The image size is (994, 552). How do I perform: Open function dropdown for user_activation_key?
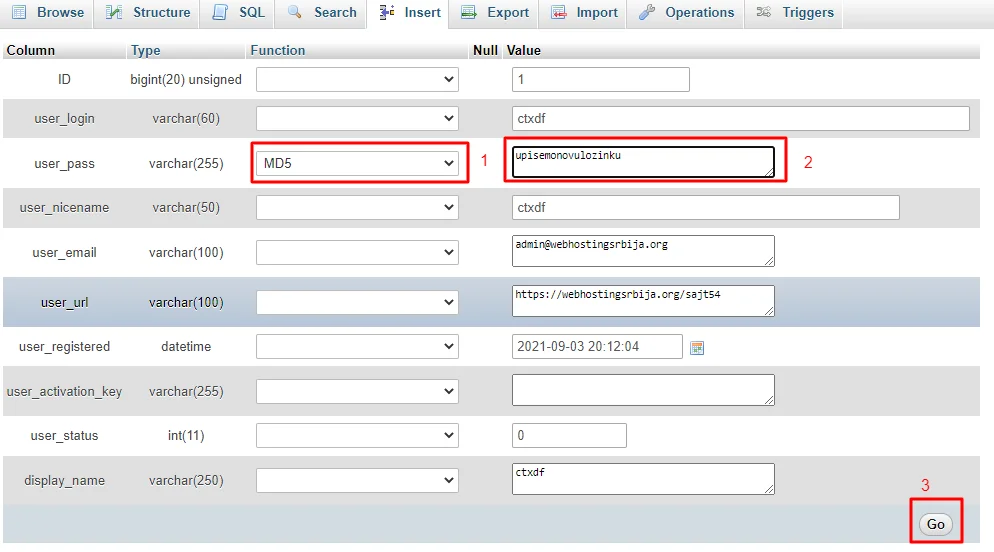358,391
